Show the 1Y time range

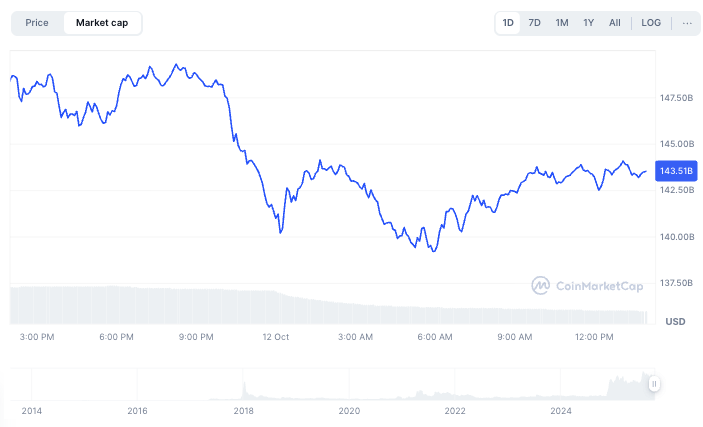pyautogui.click(x=589, y=23)
